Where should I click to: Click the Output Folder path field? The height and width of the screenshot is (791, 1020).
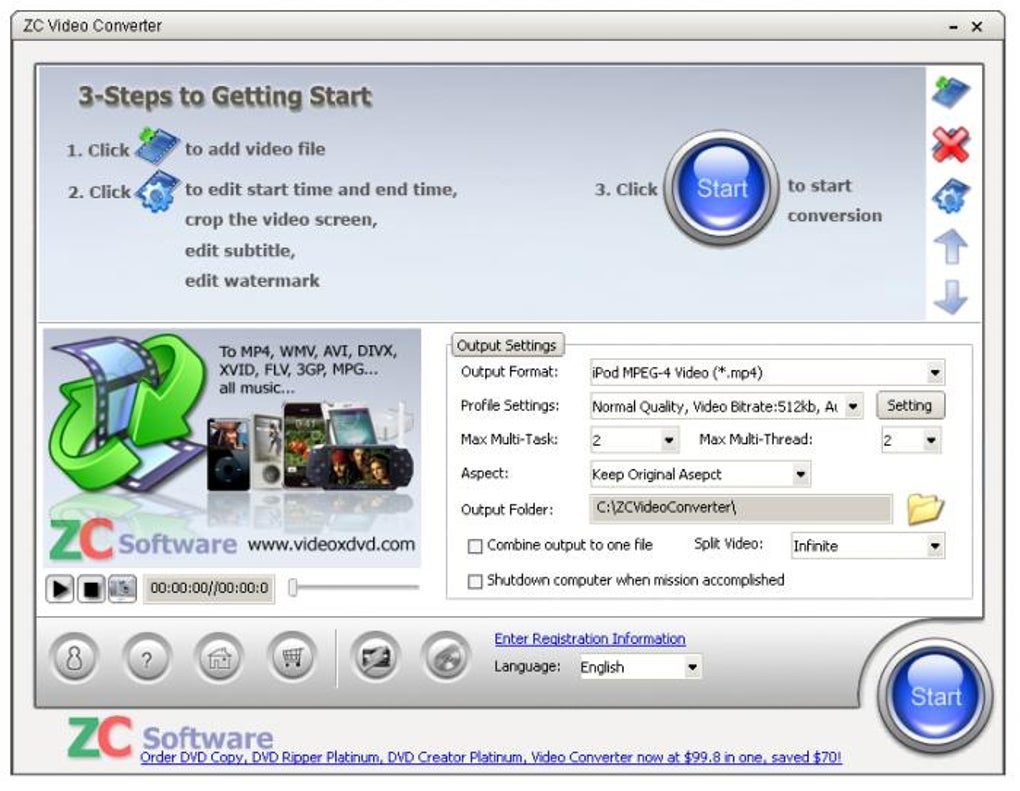[741, 508]
